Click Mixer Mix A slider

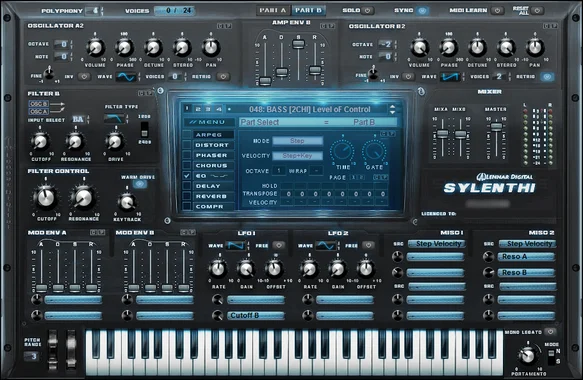442,134
